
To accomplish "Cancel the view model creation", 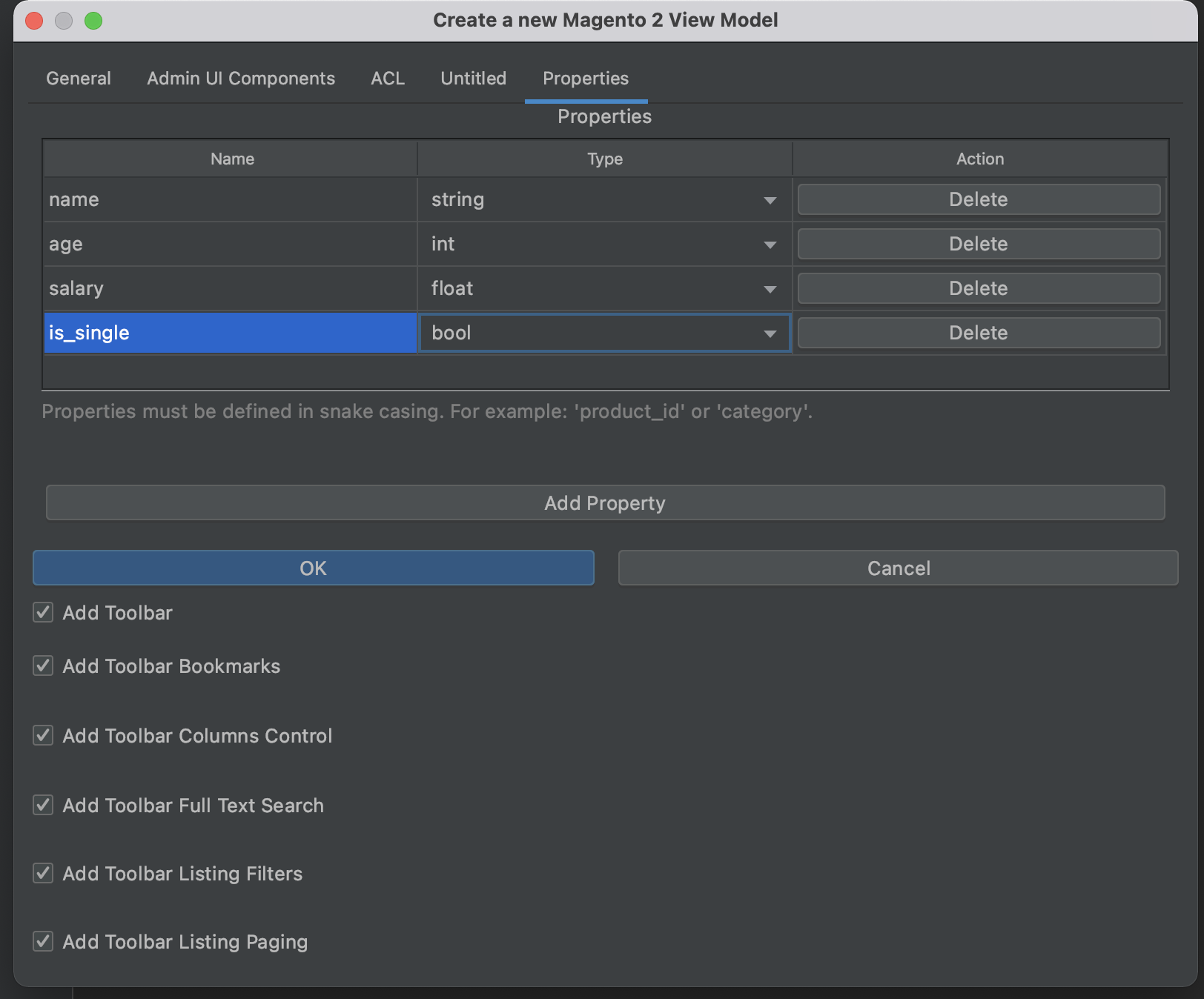I will (899, 568).
